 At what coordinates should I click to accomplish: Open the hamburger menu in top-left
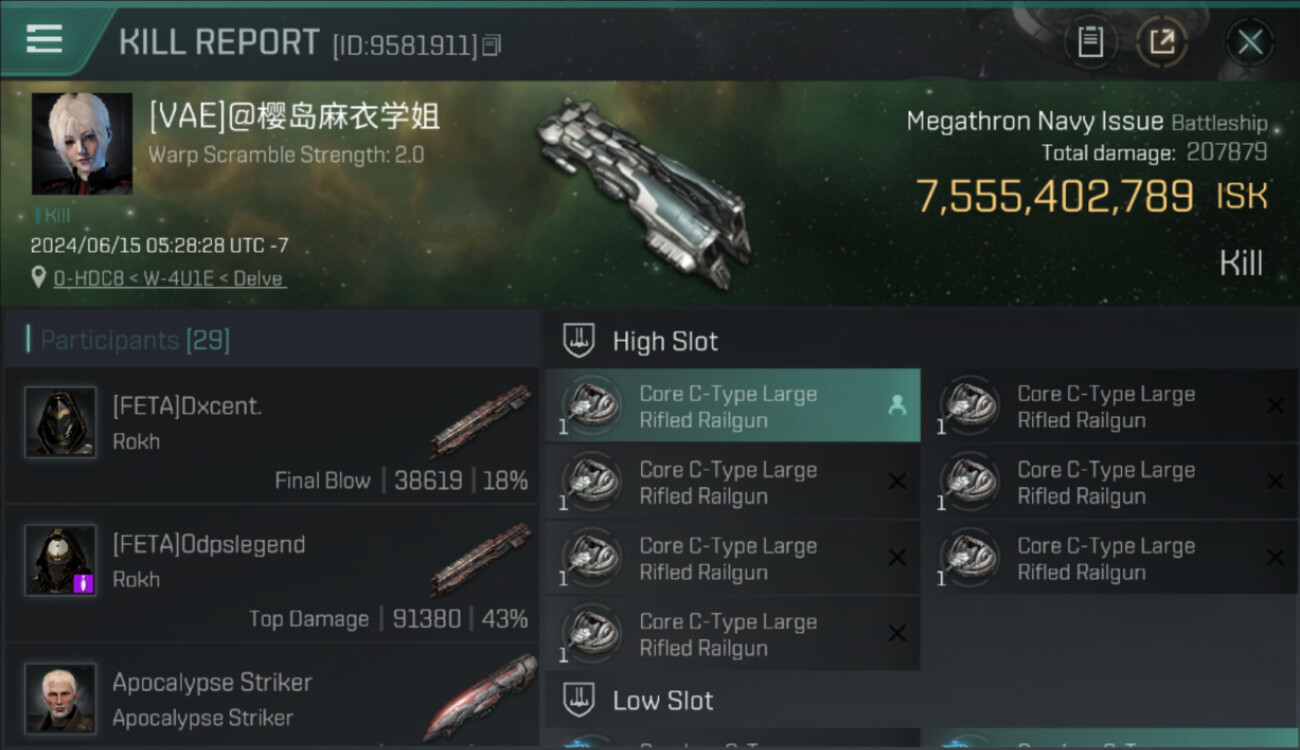click(44, 39)
